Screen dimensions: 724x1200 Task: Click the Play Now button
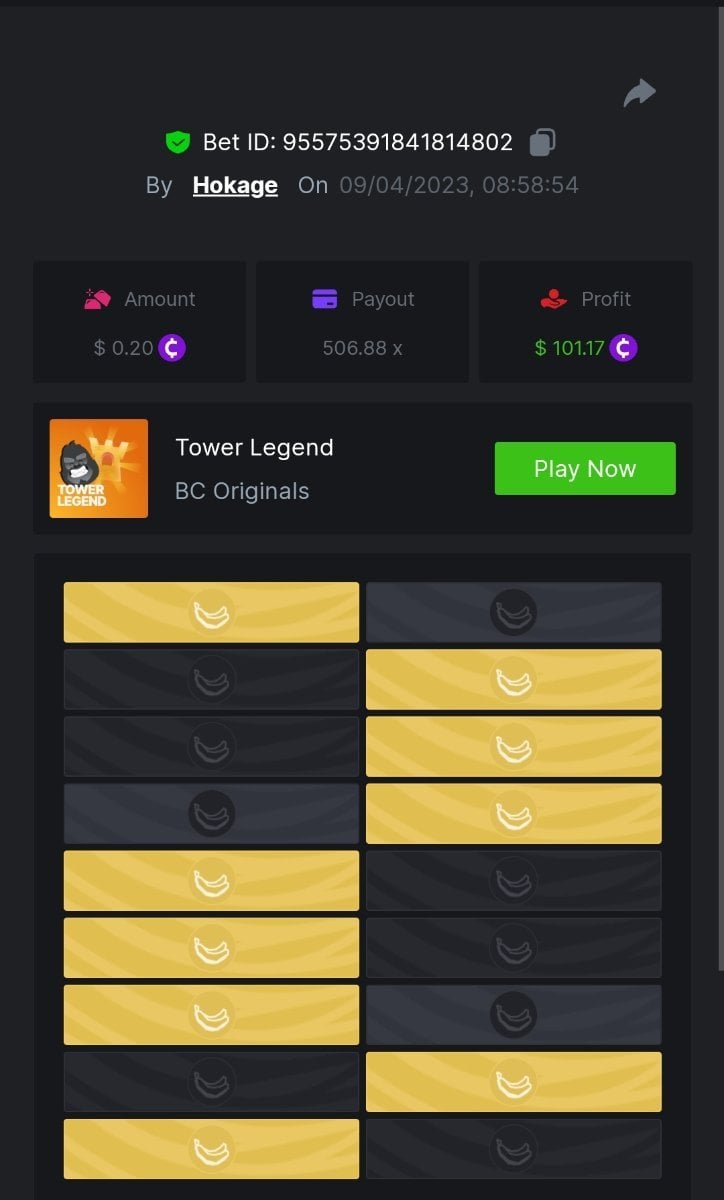[x=585, y=469]
